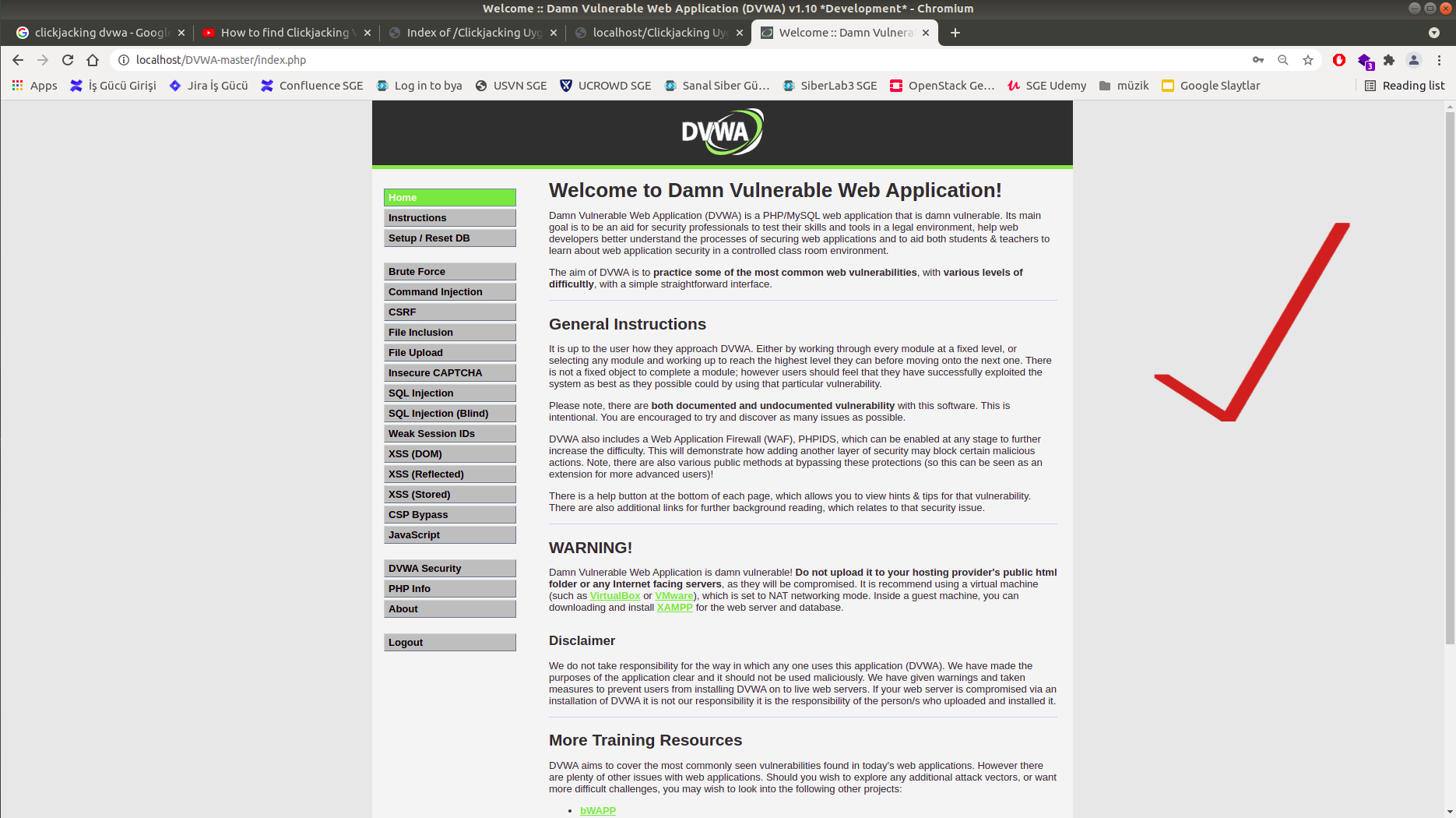Viewport: 1456px width, 818px height.
Task: Open the browser home page
Action: [x=93, y=60]
